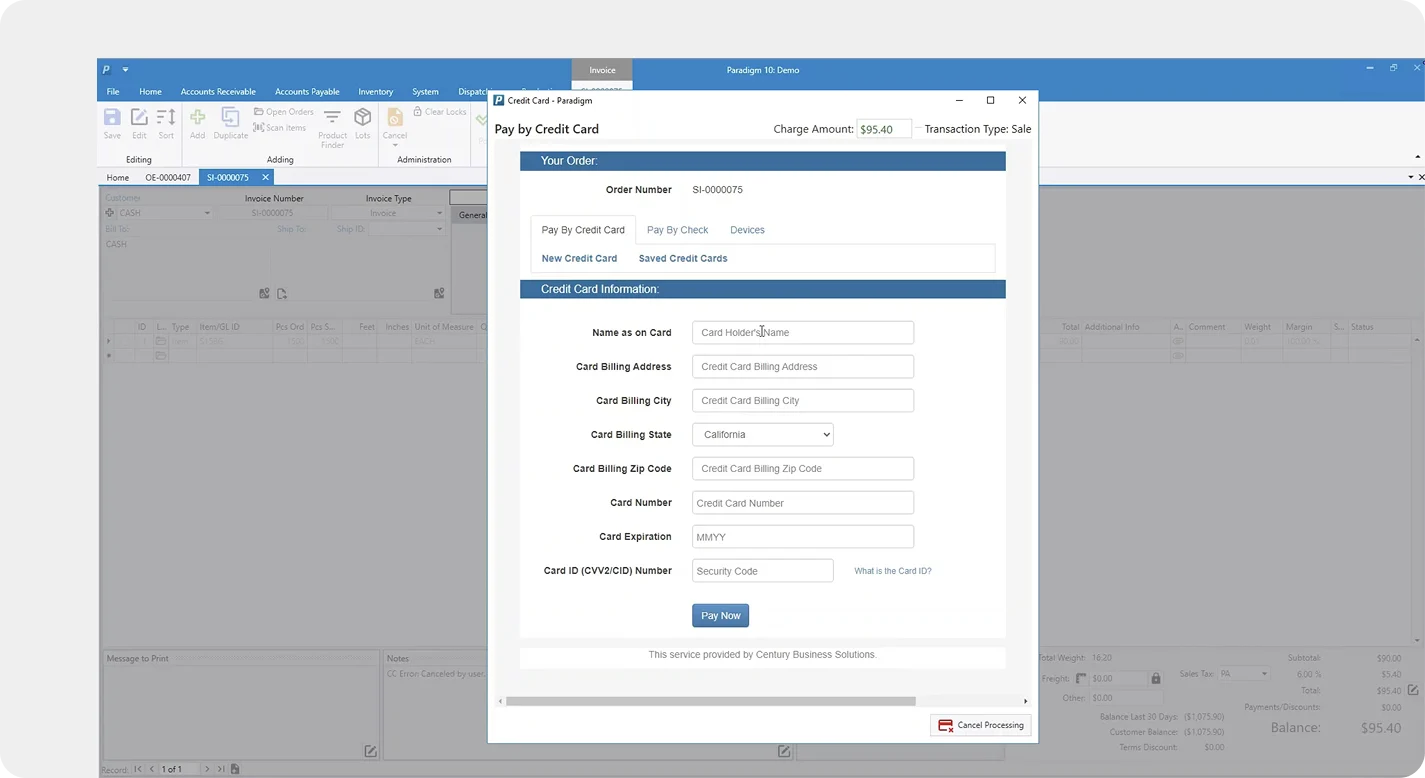
Task: Close the SI-0000075 document tab
Action: 265,177
